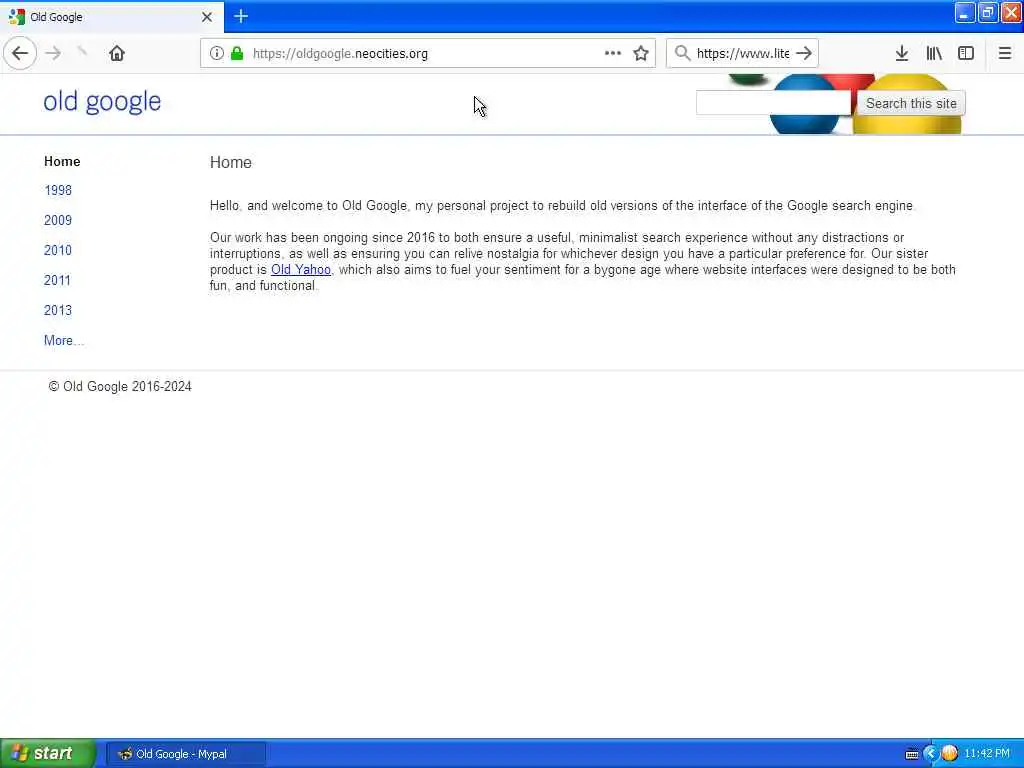Screen dimensions: 1024x768
Task: Open the 2009 version link
Action: point(58,221)
